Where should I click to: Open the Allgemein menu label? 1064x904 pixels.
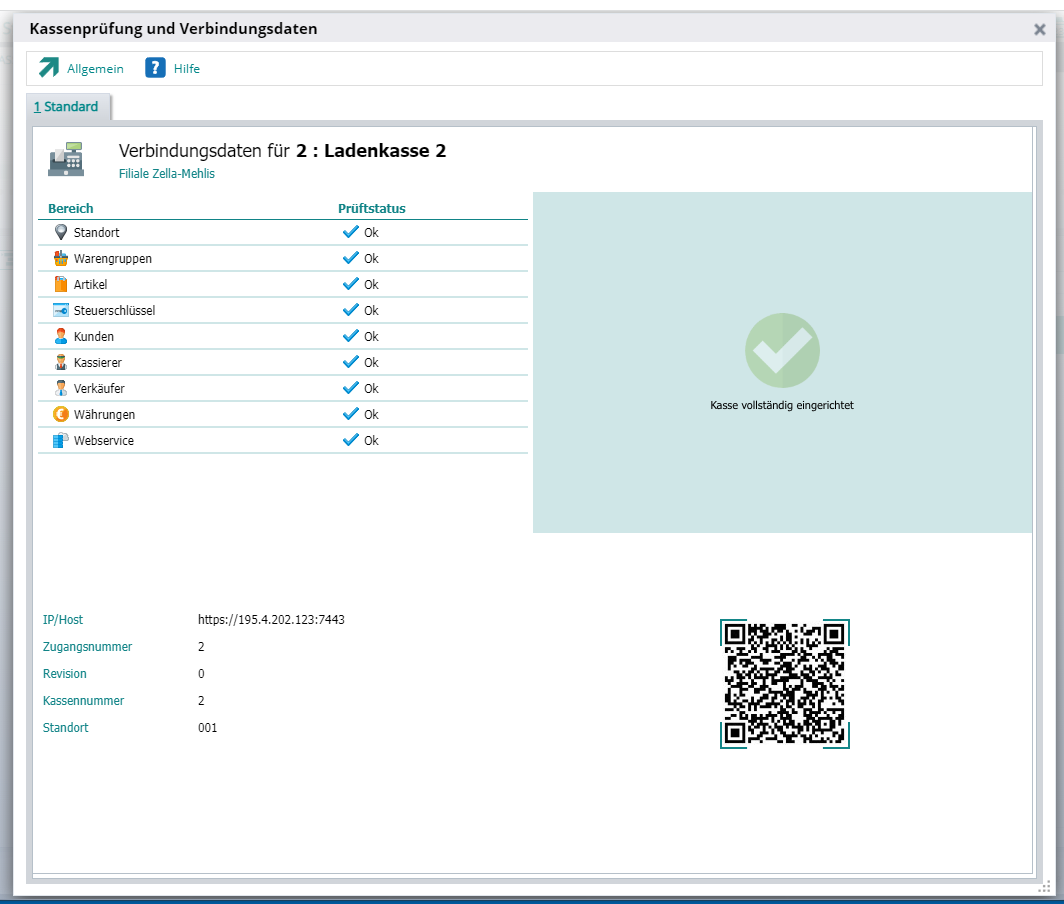tap(95, 69)
